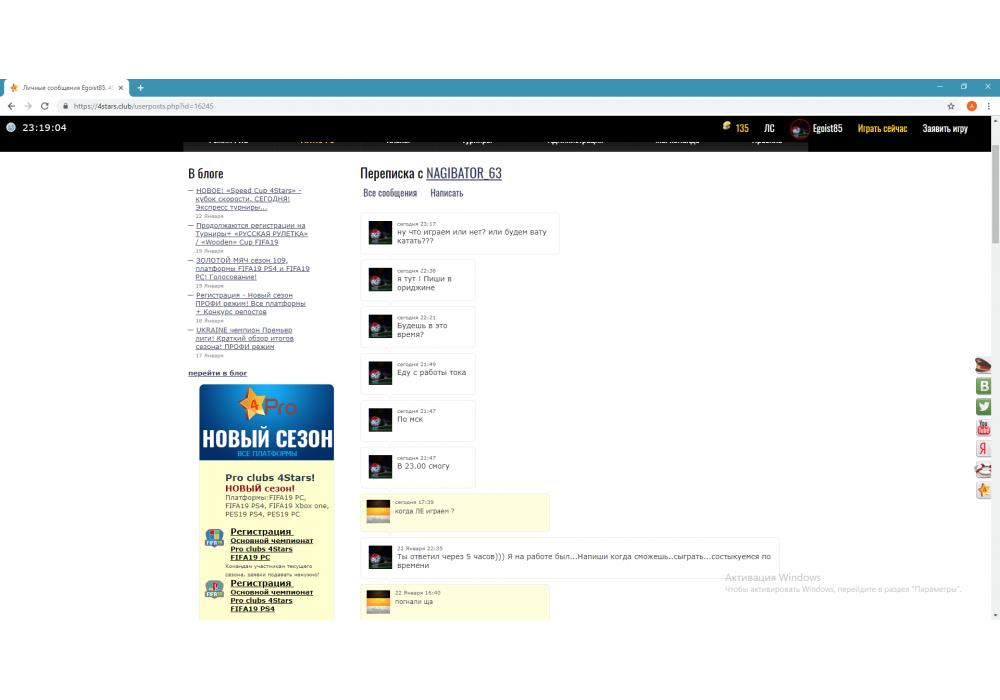Click the officer cap icon in side panel
This screenshot has width=1000, height=700.
tap(983, 365)
